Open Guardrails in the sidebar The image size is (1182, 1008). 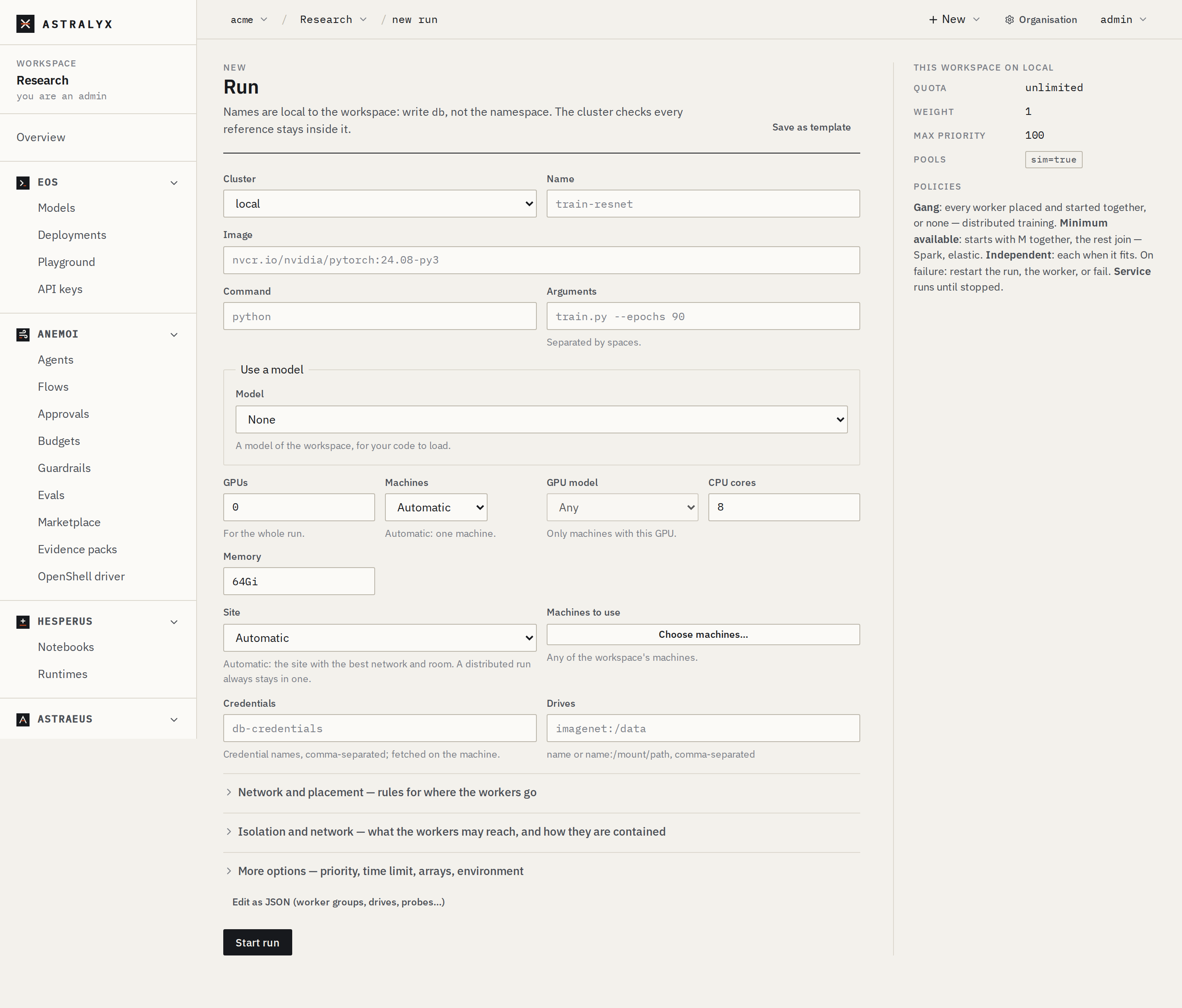[64, 468]
